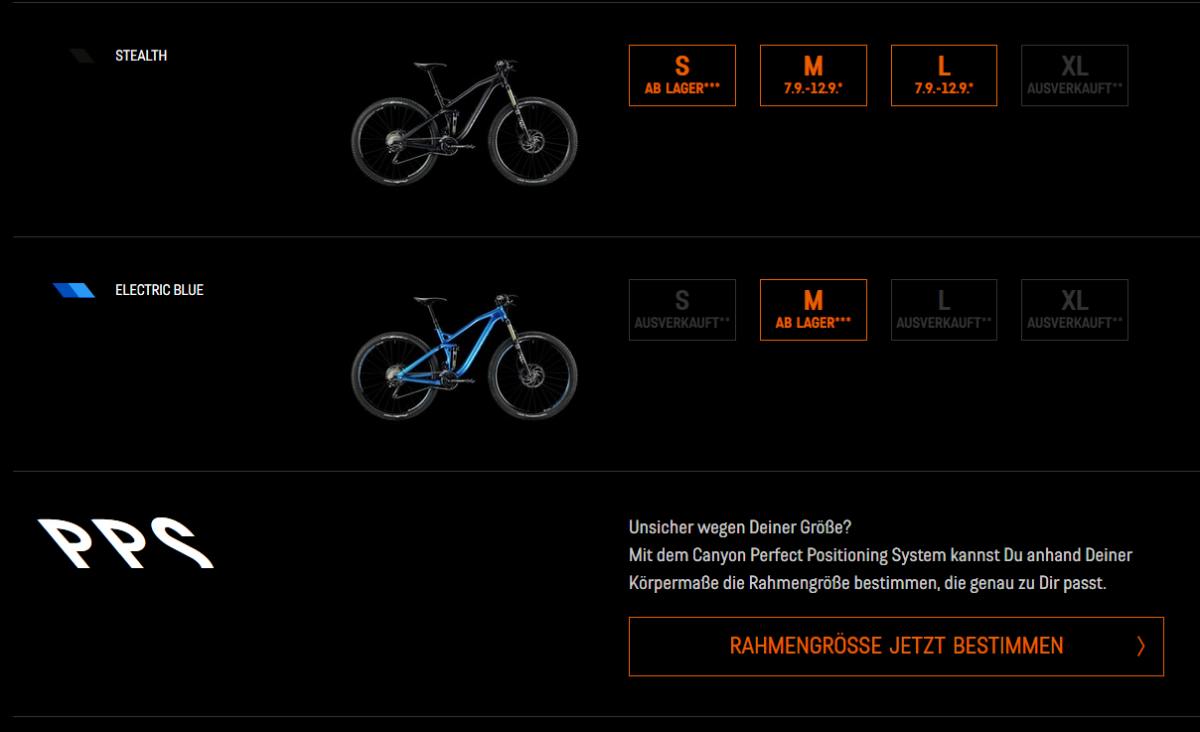Viewport: 1200px width, 732px height.
Task: Click the arrow chevron in the Rahmengrösse button
Action: pyautogui.click(x=1141, y=647)
